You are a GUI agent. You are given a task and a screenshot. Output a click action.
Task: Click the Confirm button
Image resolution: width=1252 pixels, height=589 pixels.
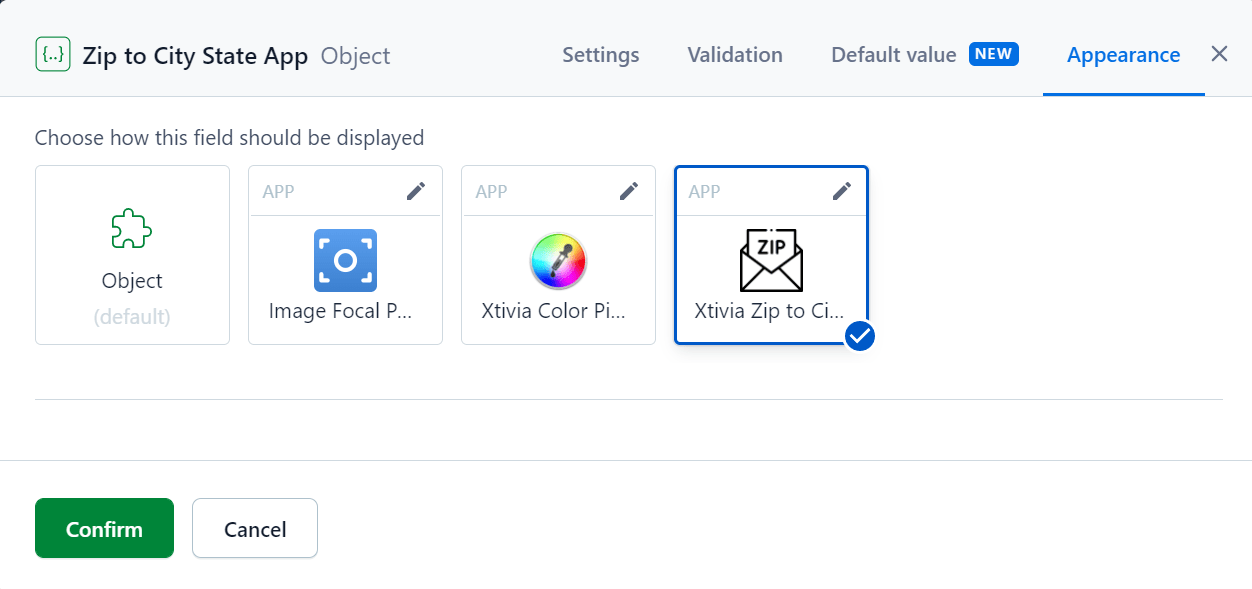(104, 528)
